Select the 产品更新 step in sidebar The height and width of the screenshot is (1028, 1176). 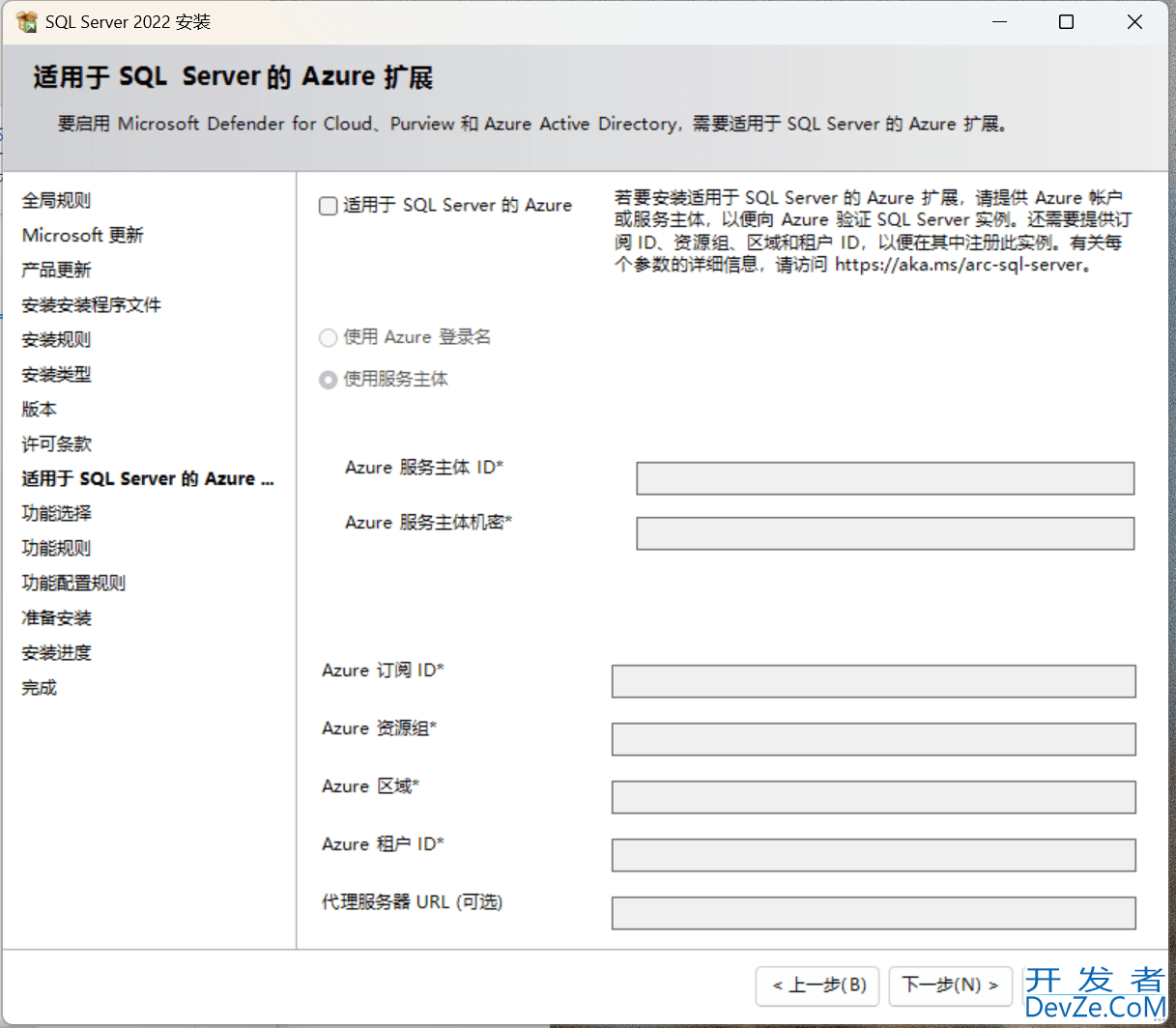point(56,271)
